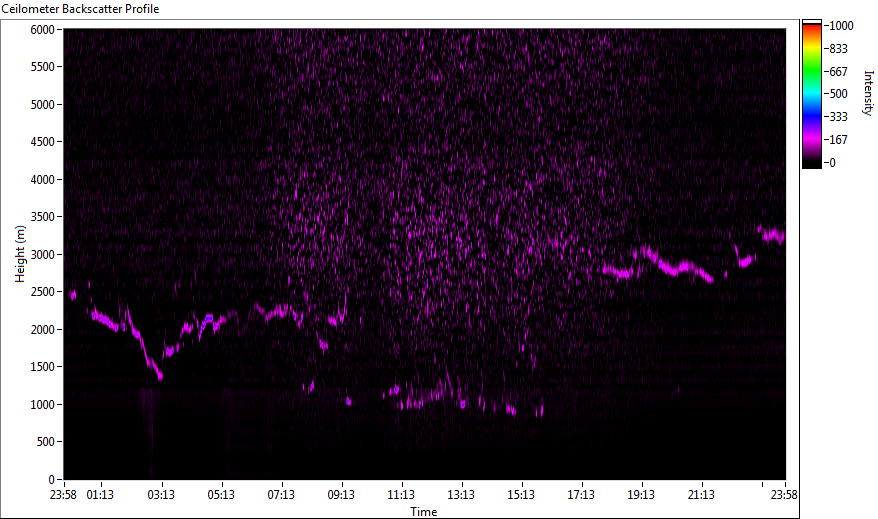Click the 01:13 time axis label
This screenshot has width=878, height=519.
pyautogui.click(x=100, y=495)
